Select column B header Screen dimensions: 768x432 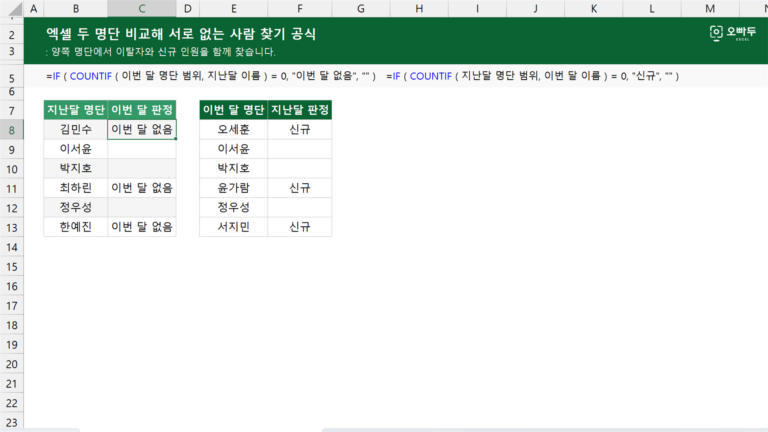click(x=75, y=8)
